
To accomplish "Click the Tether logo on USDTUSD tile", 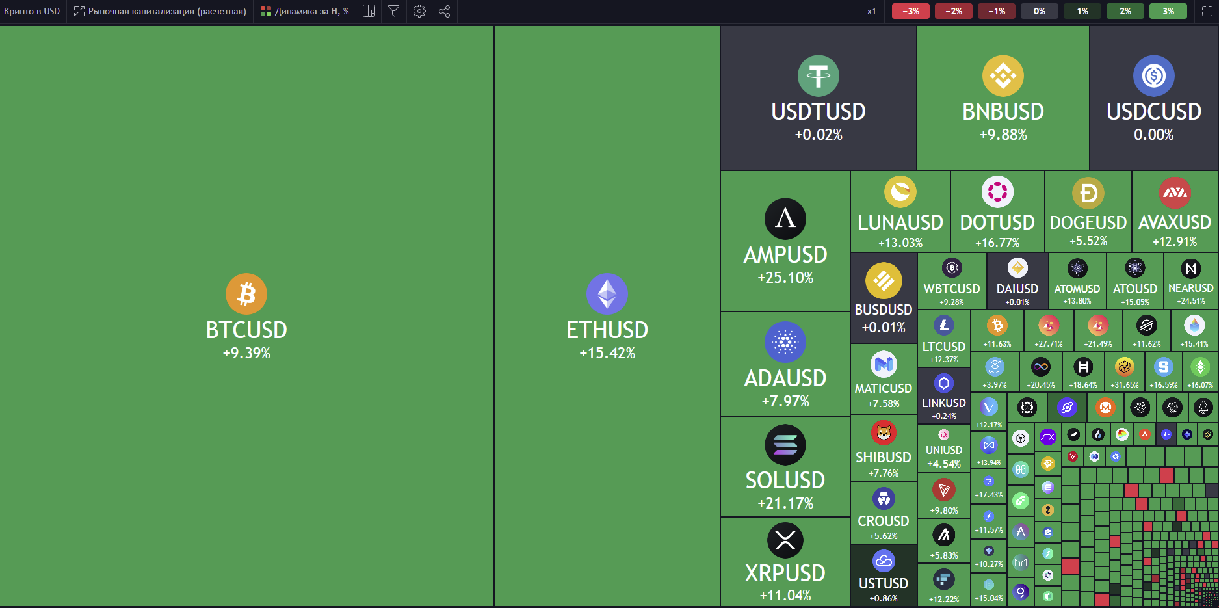I will (818, 76).
